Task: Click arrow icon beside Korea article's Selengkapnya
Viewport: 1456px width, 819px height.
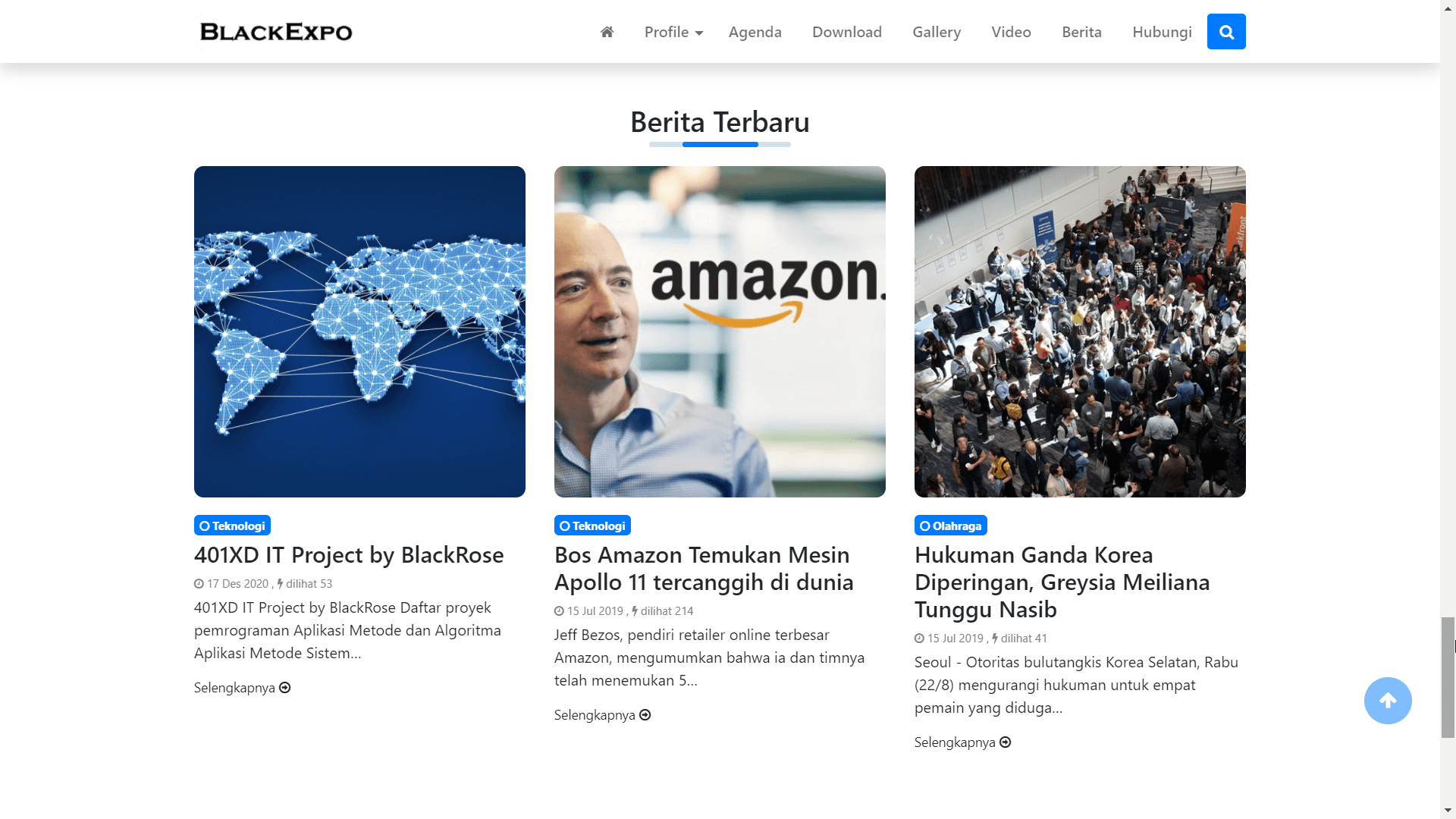Action: coord(1006,742)
